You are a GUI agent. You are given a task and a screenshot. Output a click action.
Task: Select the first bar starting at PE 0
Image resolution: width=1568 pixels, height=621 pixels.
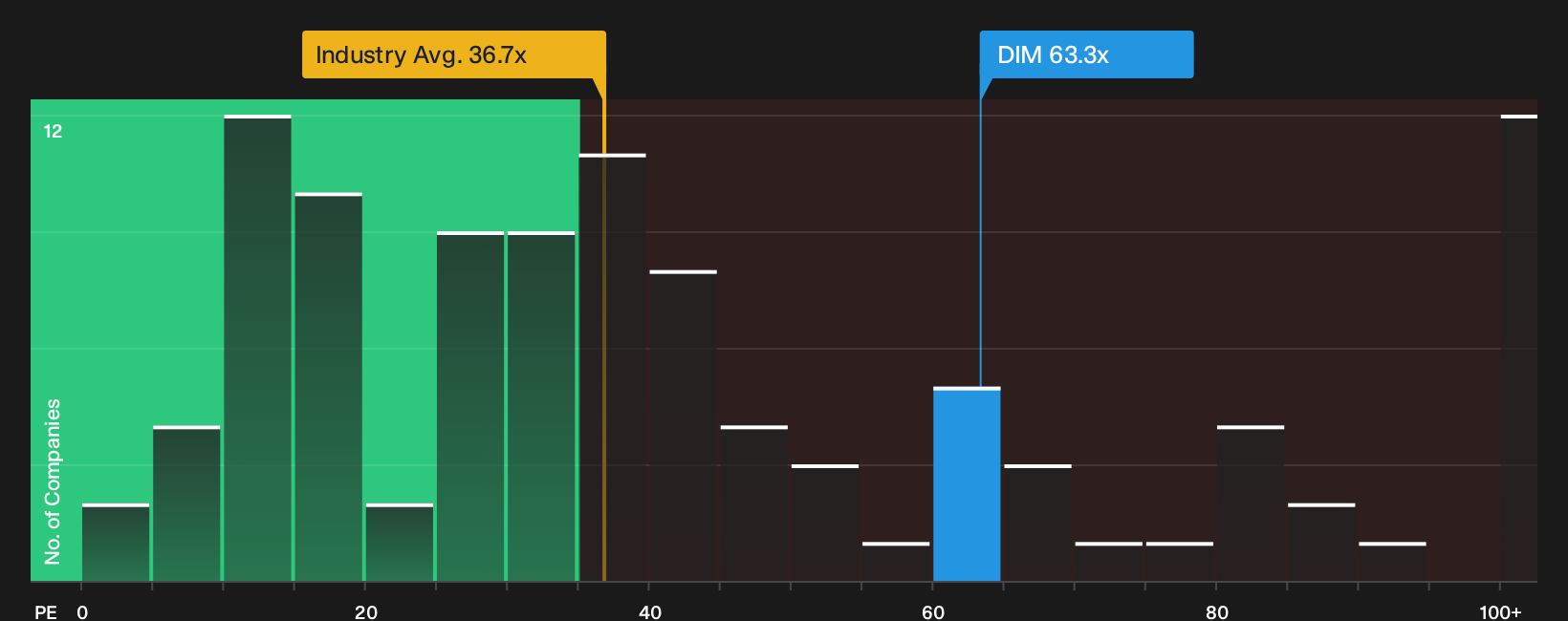click(116, 543)
